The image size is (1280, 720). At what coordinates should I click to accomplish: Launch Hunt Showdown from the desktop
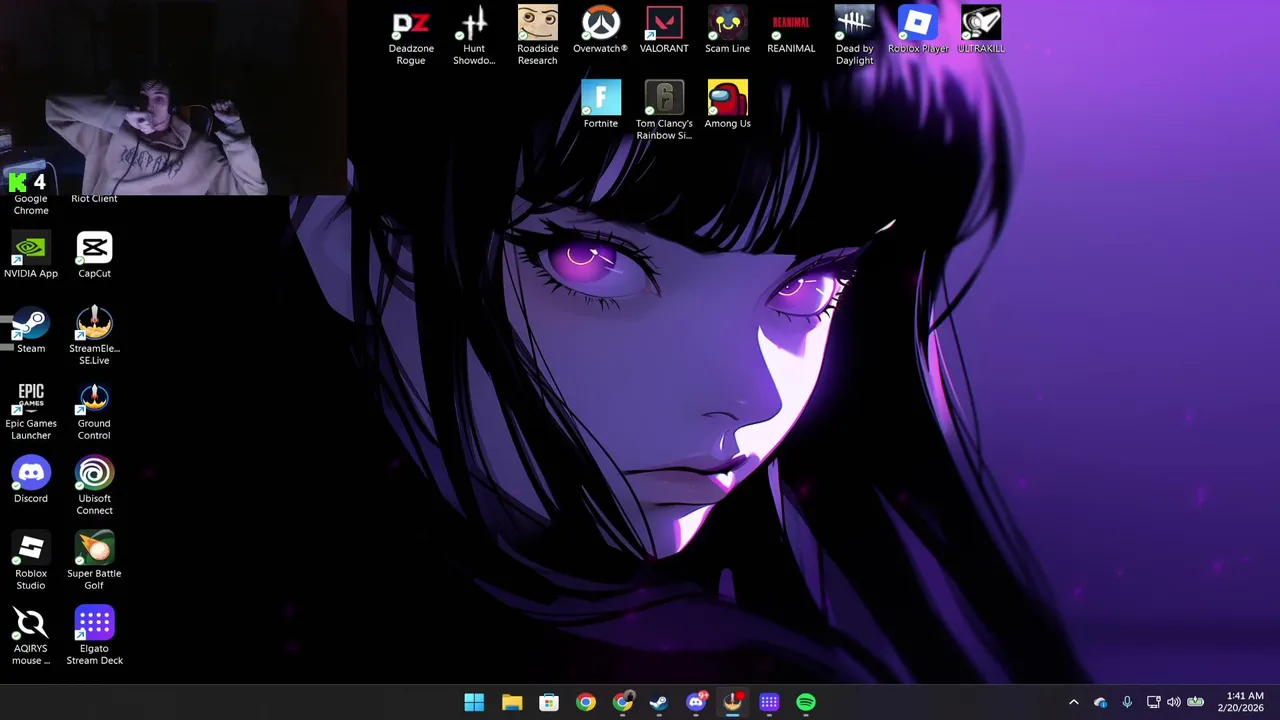pyautogui.click(x=474, y=36)
